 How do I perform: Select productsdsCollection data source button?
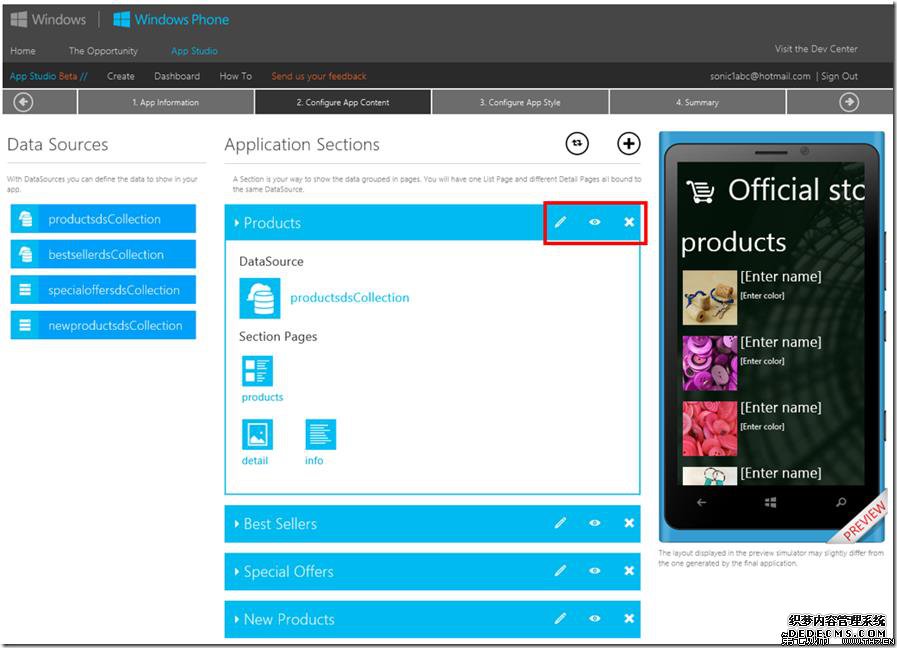tap(103, 218)
